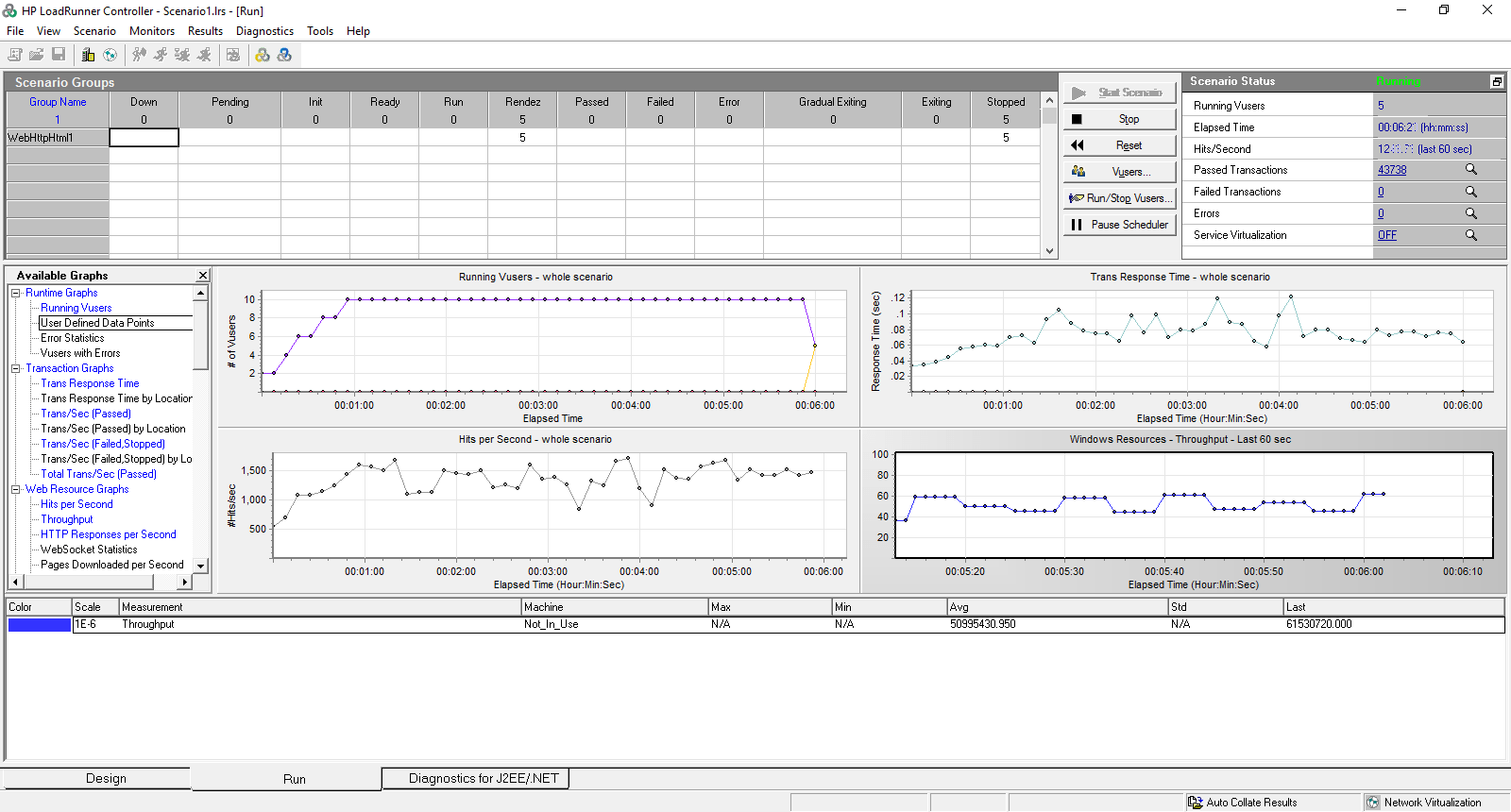The height and width of the screenshot is (812, 1511).
Task: Click the Open scenario folder icon
Action: tap(37, 55)
